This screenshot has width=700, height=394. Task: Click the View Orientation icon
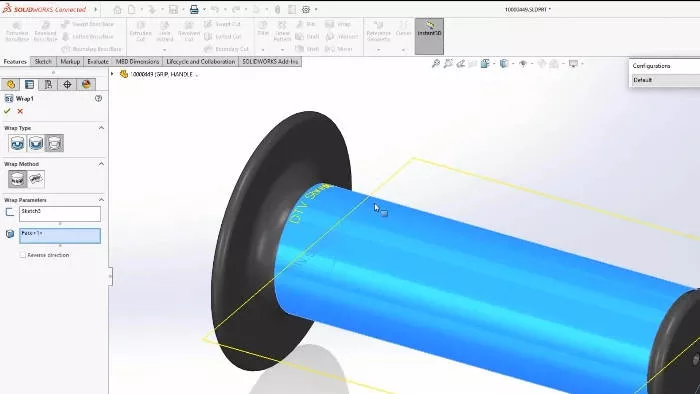pos(485,64)
